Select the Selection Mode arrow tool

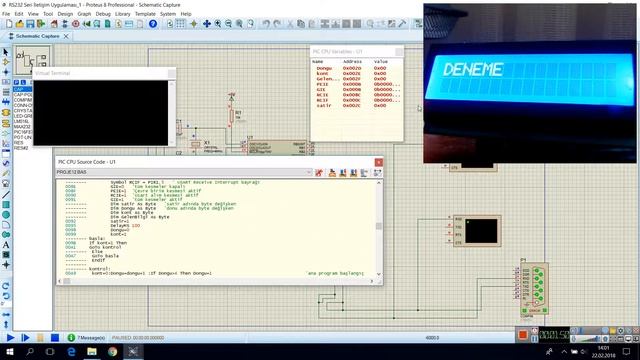point(6,52)
